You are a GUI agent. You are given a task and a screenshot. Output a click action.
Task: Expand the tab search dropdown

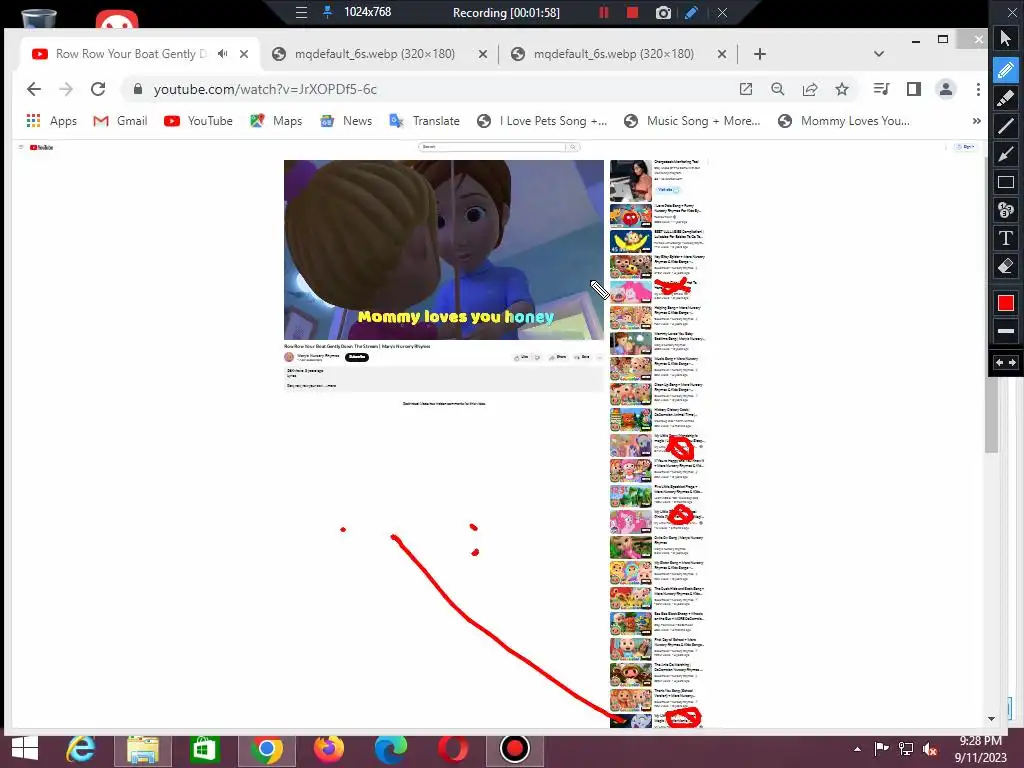pyautogui.click(x=879, y=54)
